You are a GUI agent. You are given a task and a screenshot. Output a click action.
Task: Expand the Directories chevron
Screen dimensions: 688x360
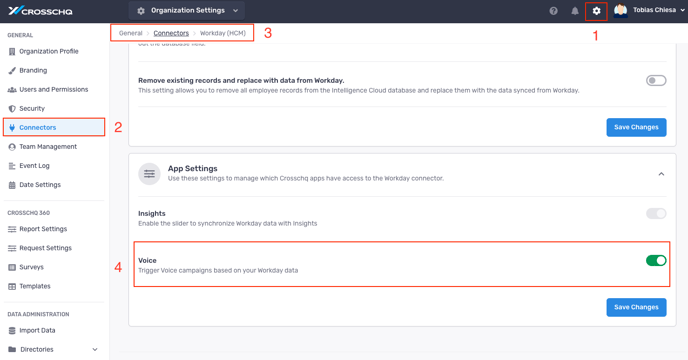95,349
